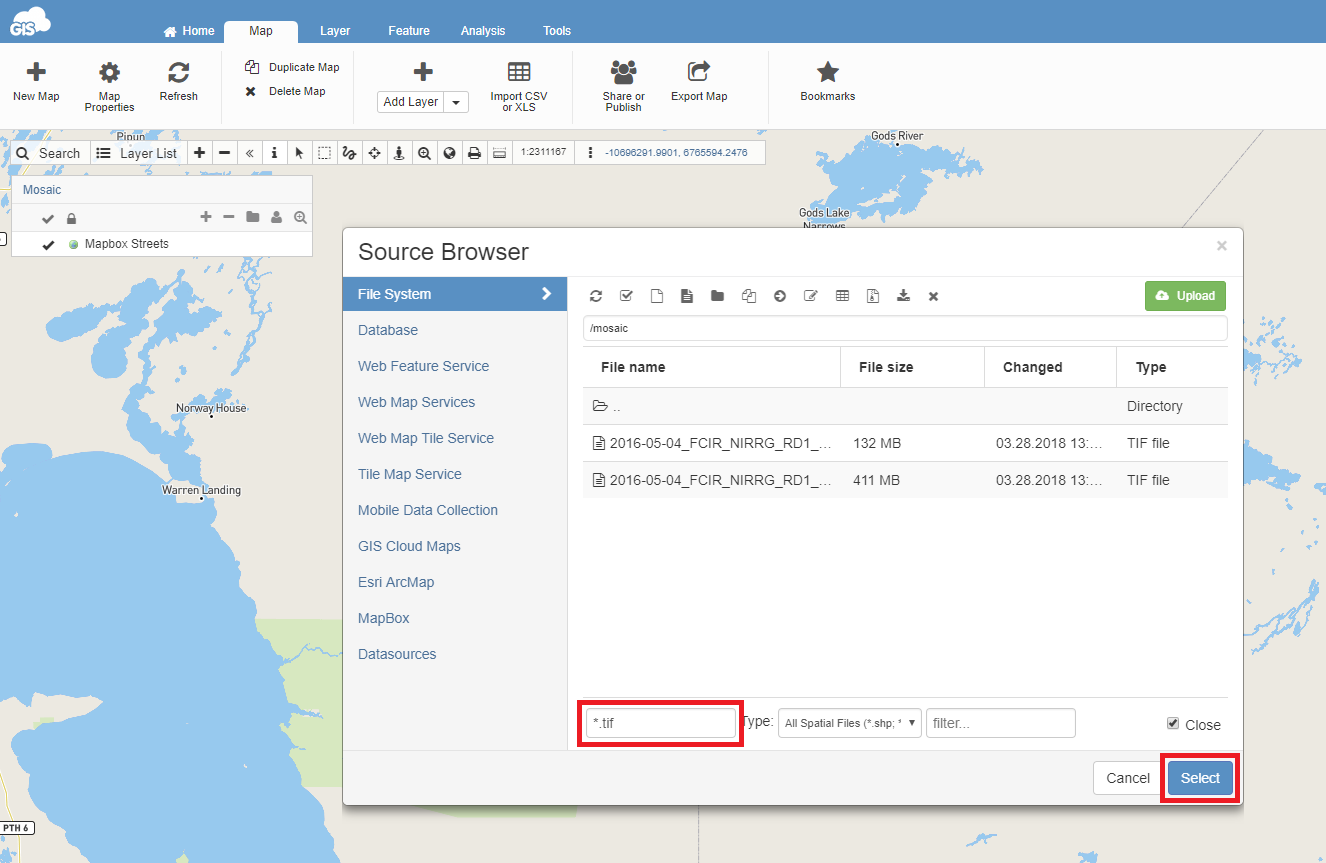Open the Type All Spatial Files dropdown
1326x863 pixels.
[849, 723]
